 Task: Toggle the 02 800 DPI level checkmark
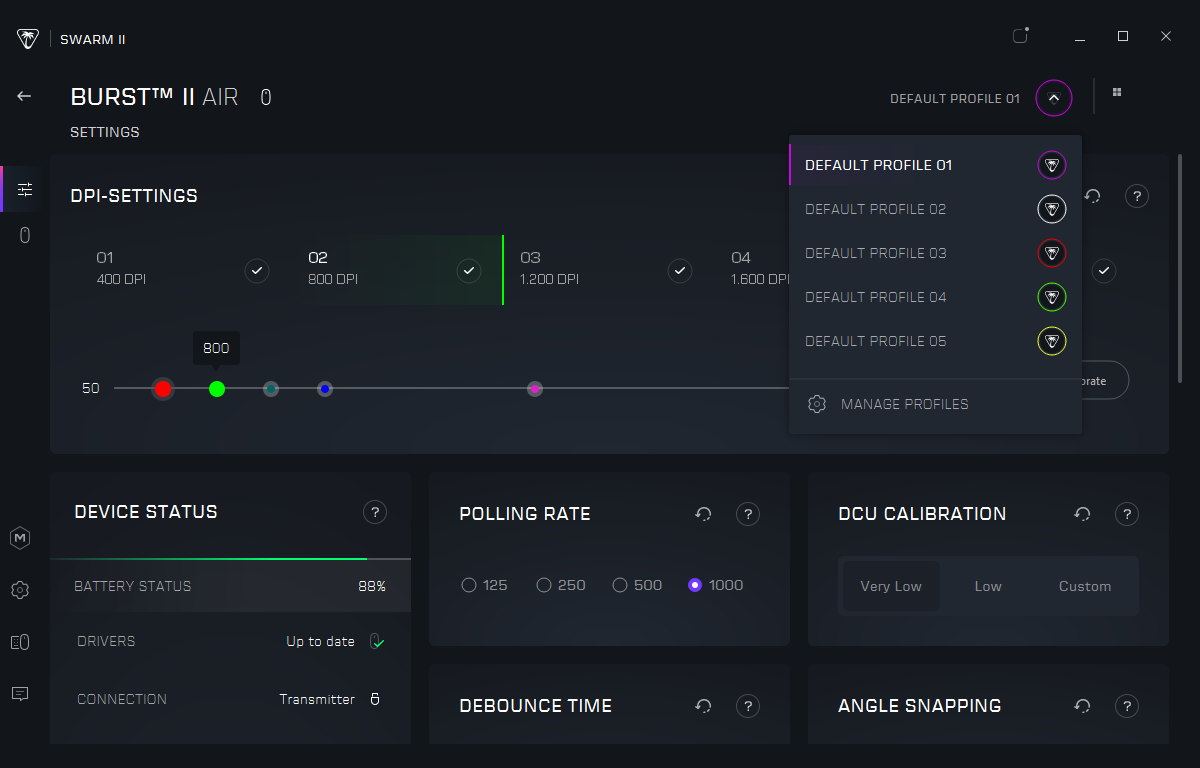point(469,270)
